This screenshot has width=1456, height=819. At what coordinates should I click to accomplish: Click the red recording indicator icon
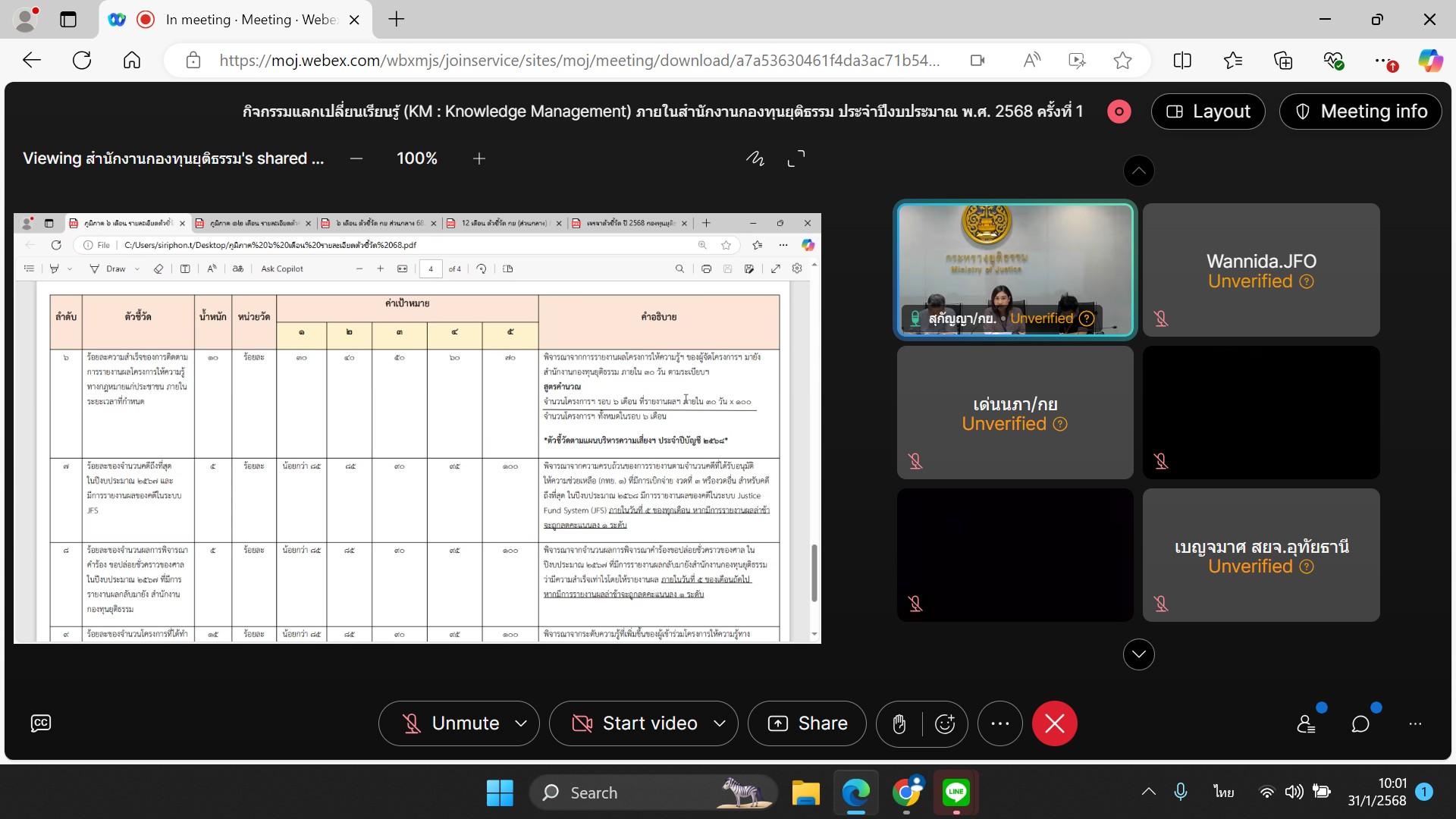pyautogui.click(x=1119, y=111)
